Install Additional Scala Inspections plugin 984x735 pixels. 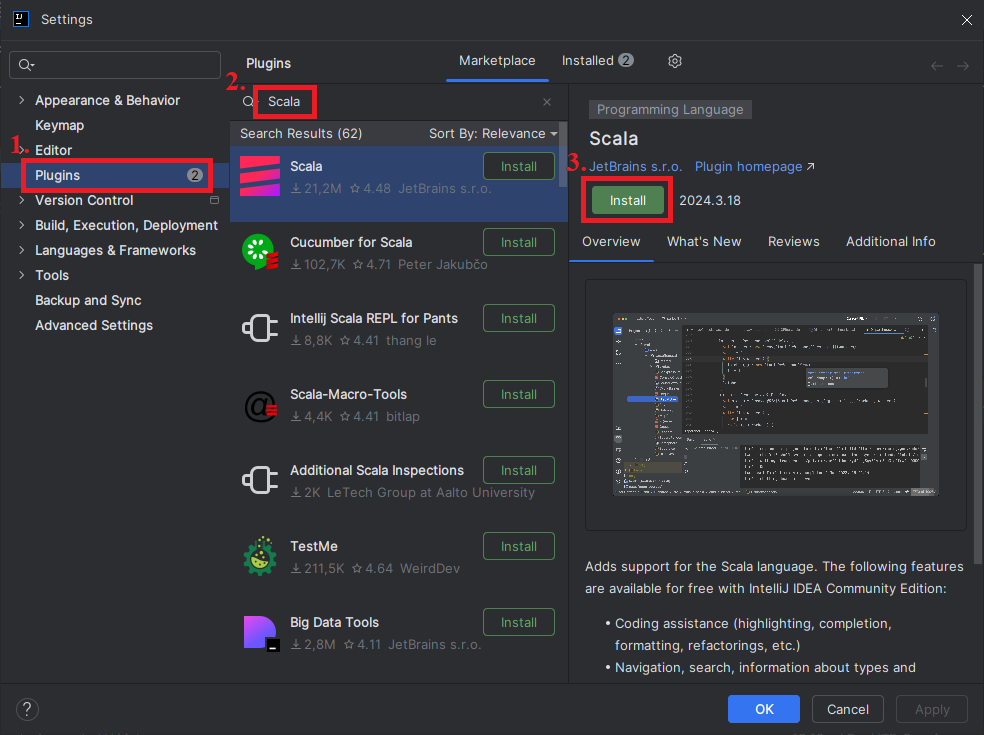click(518, 470)
